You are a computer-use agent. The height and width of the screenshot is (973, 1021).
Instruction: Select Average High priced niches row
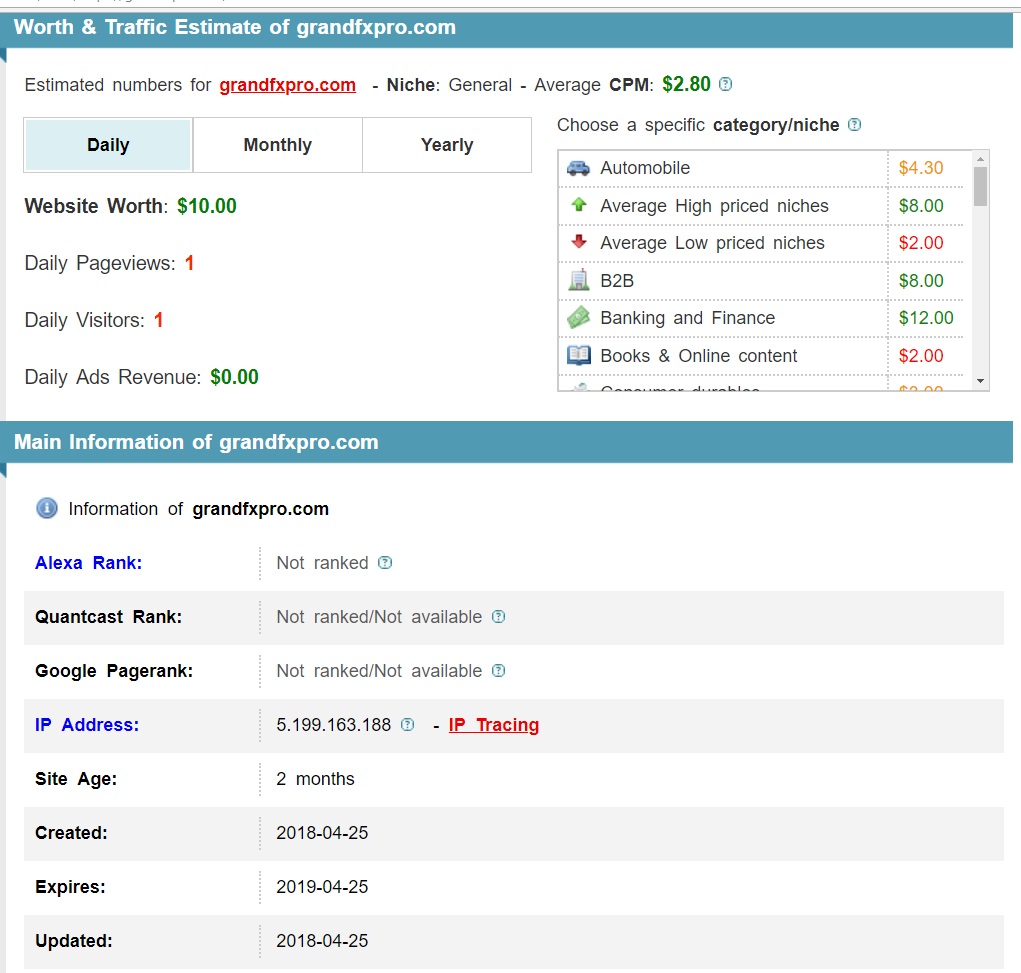coord(761,206)
